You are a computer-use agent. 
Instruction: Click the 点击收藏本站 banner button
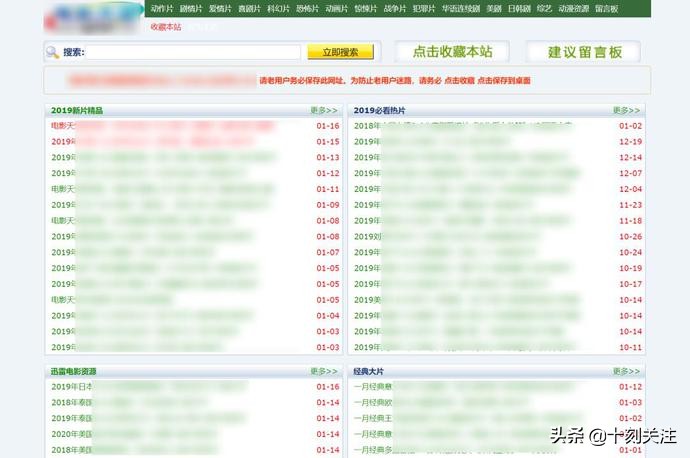click(x=452, y=52)
